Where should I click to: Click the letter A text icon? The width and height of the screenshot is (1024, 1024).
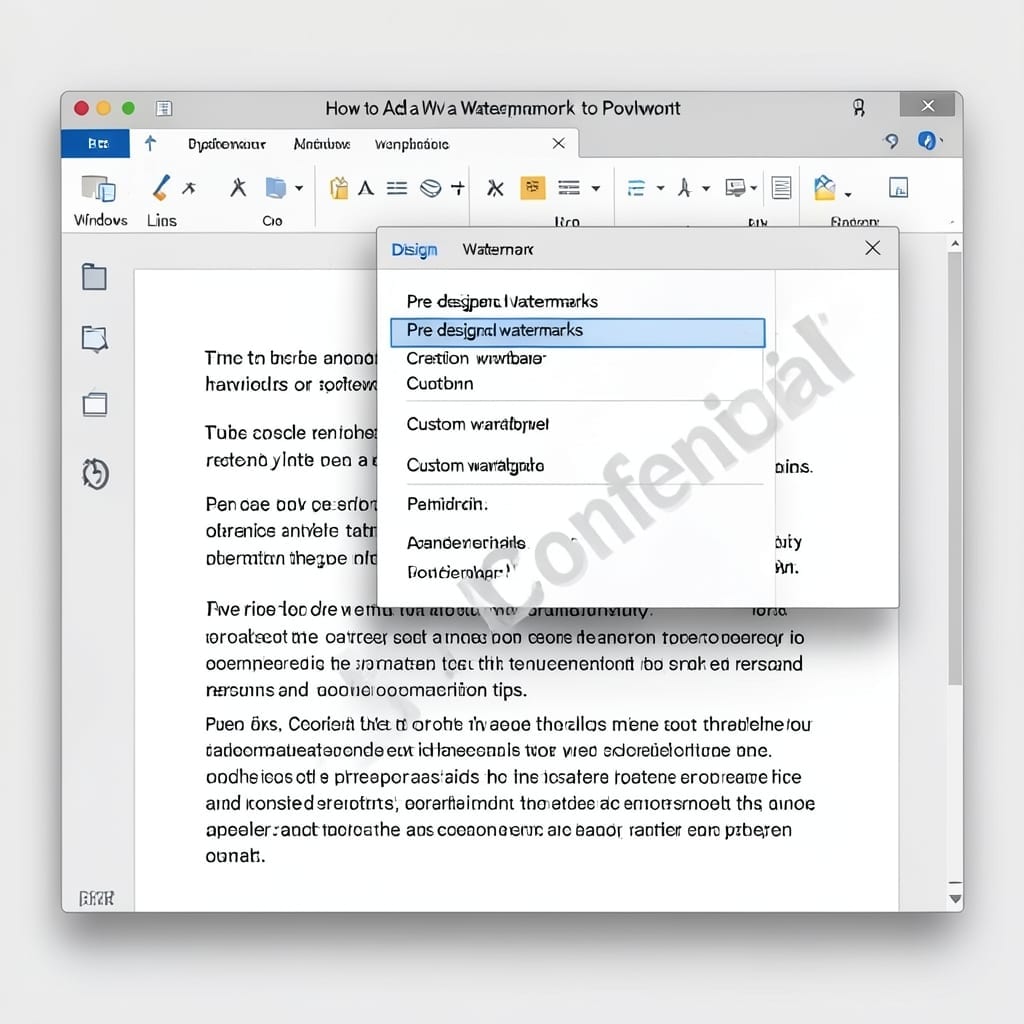point(366,188)
